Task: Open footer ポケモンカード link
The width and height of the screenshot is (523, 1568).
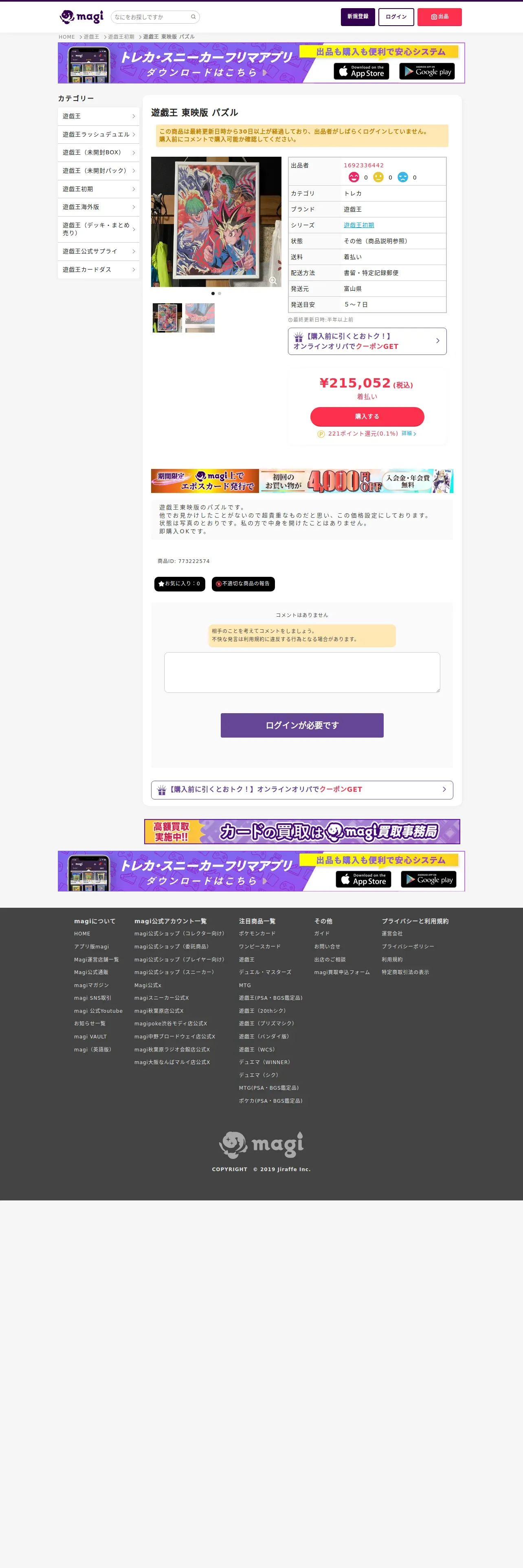Action: 257,934
